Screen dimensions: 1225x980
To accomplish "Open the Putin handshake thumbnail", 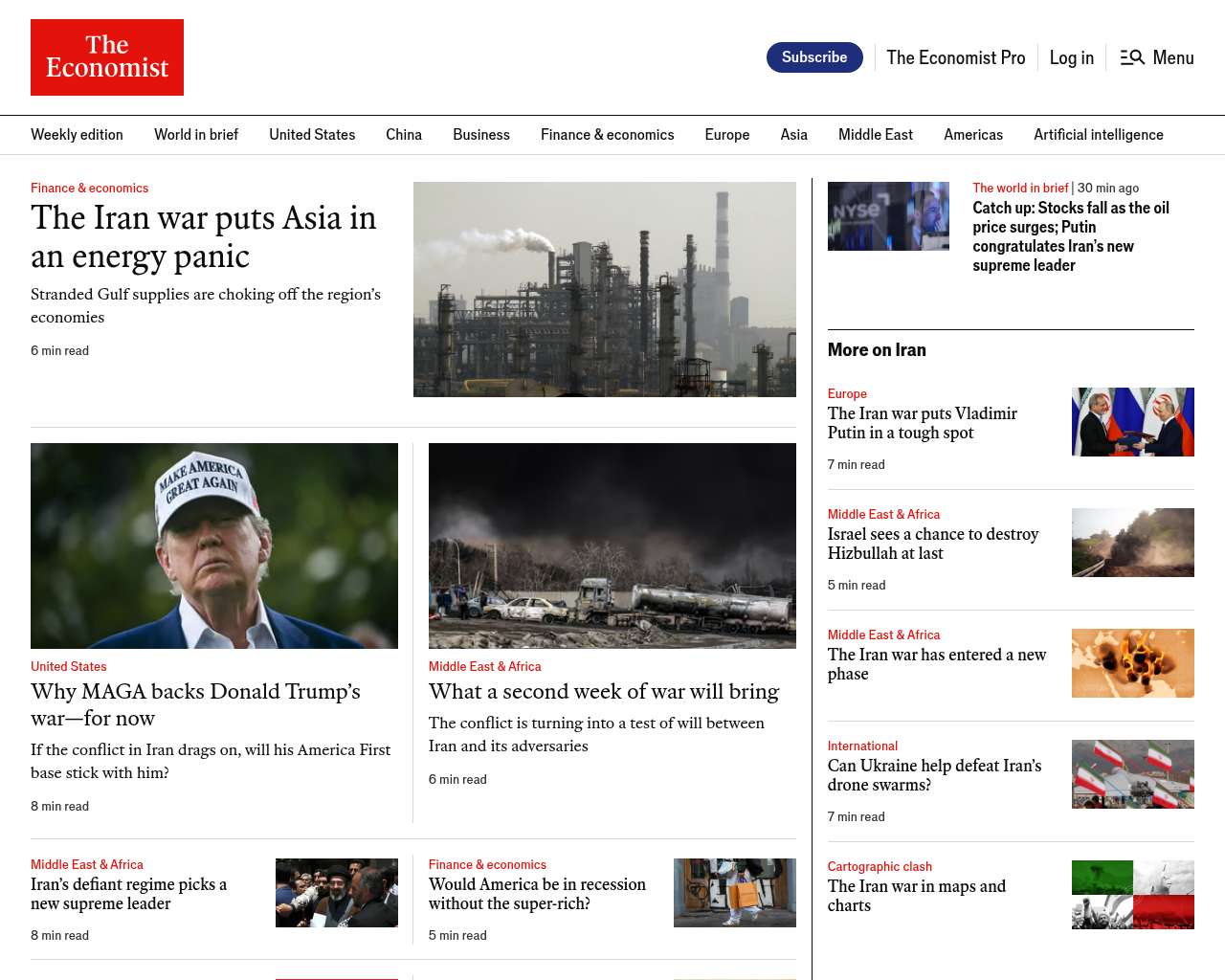I will [1132, 422].
